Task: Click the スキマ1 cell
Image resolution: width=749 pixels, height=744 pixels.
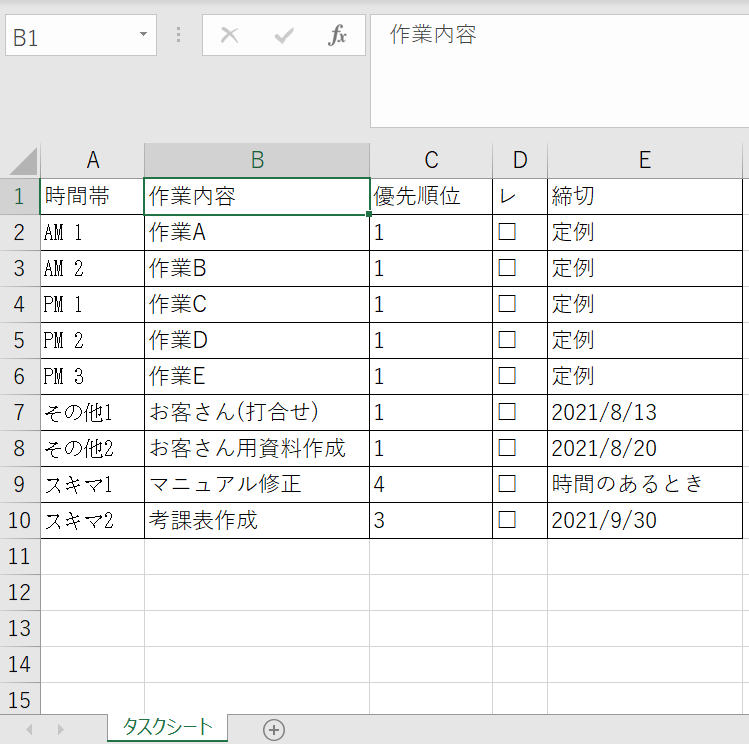Action: [x=92, y=484]
